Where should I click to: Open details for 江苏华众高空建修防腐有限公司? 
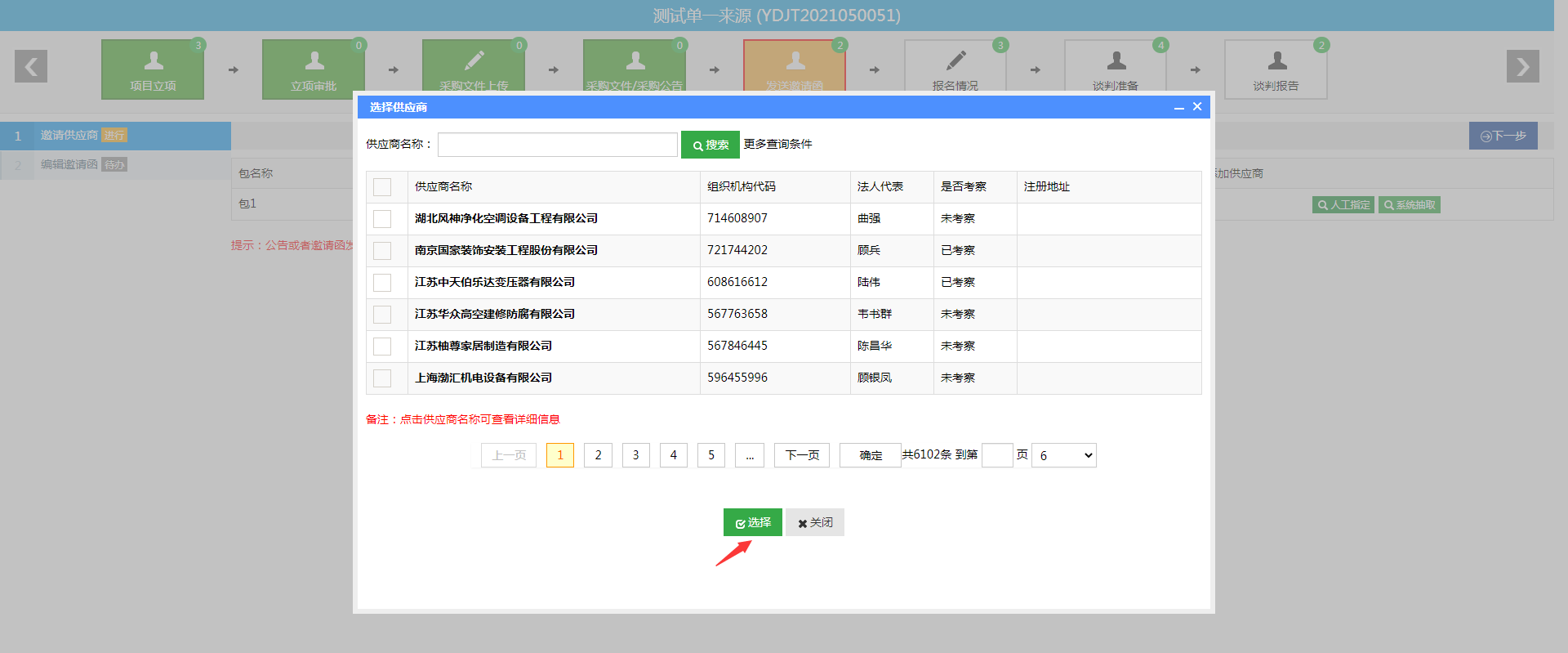pos(495,314)
